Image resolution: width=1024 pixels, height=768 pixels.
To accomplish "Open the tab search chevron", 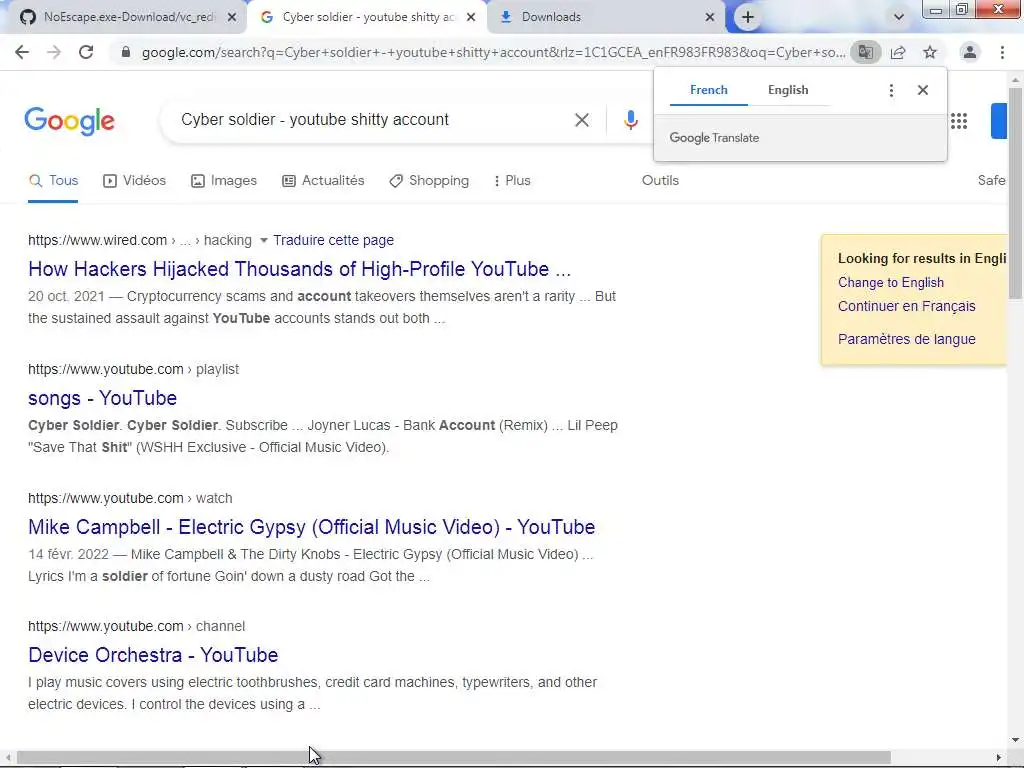I will [x=899, y=17].
